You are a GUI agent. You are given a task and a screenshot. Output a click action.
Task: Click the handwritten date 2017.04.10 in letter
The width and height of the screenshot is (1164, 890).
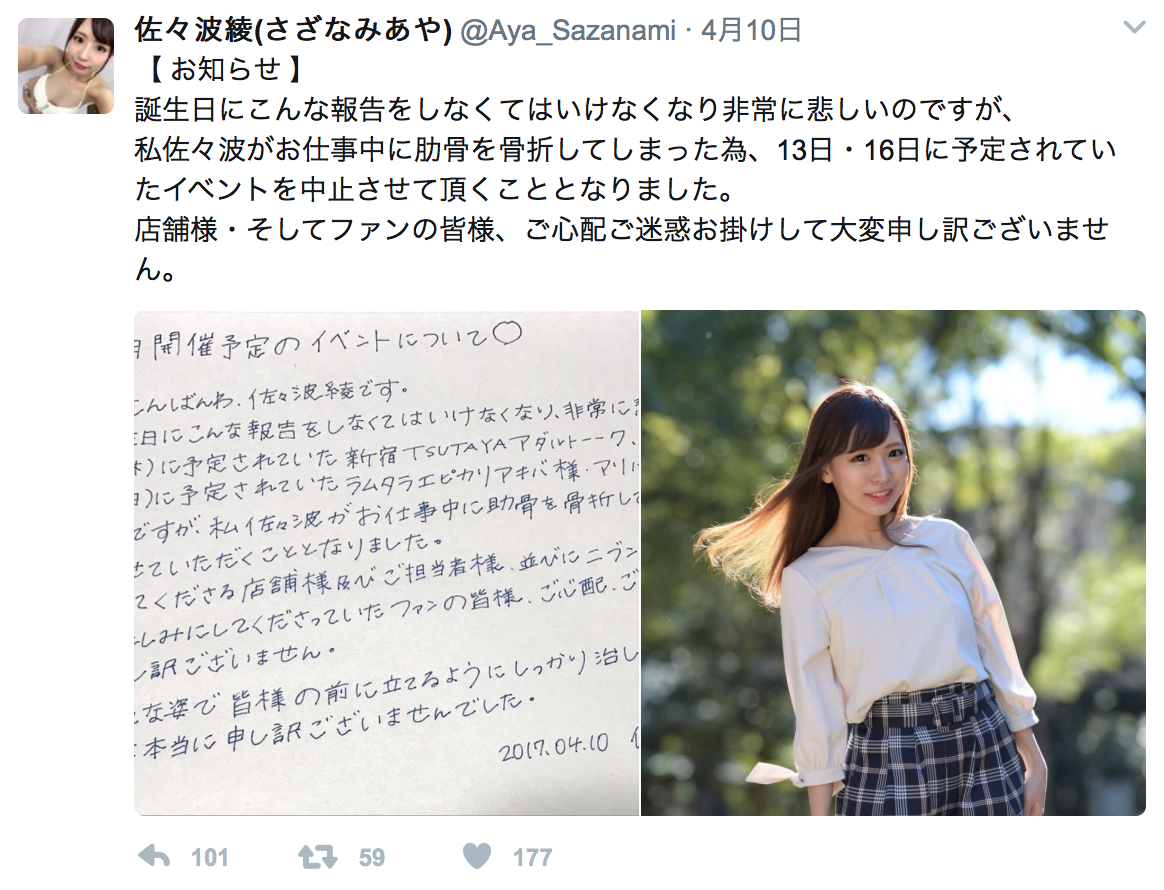tap(554, 747)
